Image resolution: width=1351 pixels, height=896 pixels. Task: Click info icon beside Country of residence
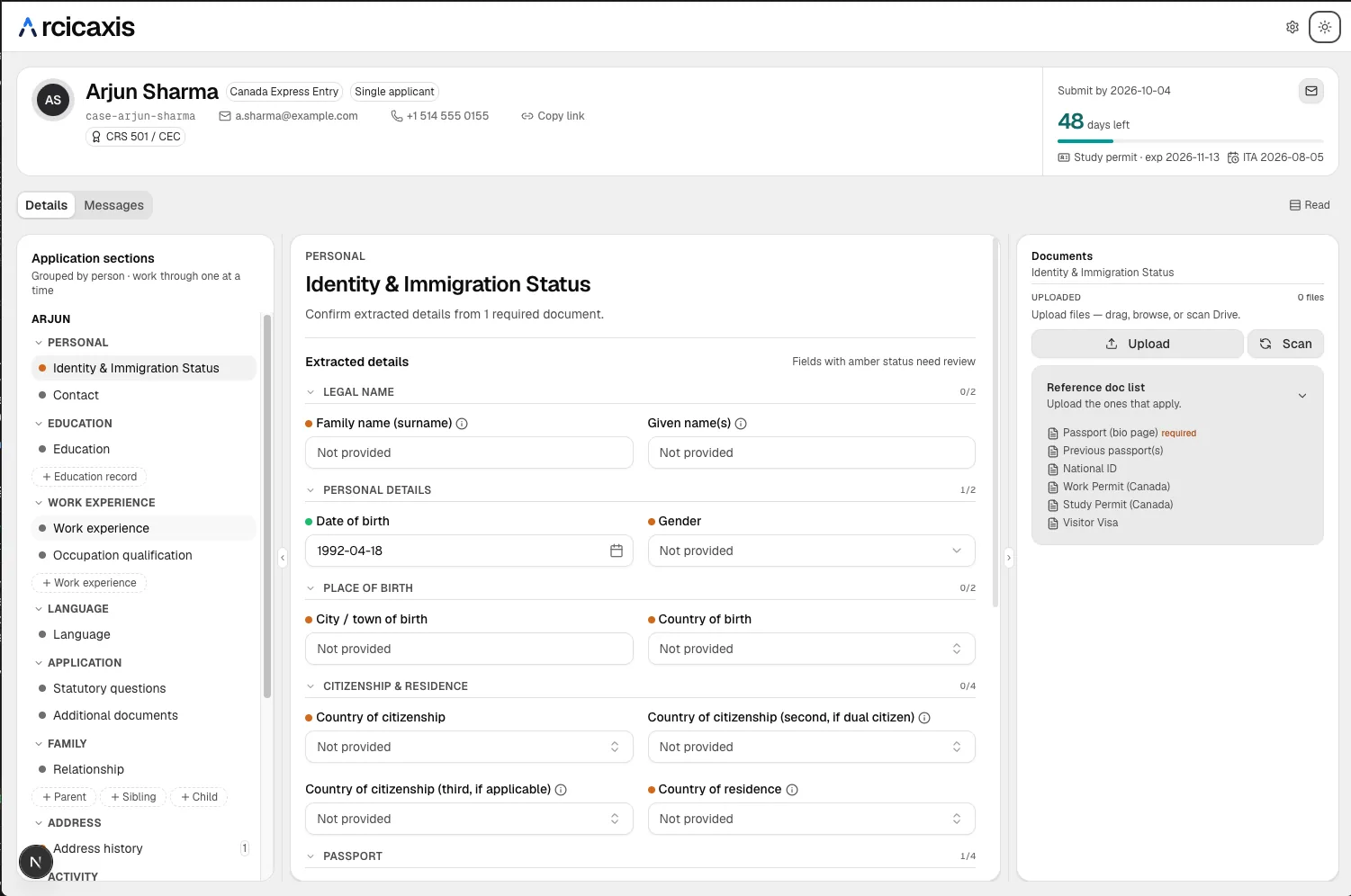(x=792, y=790)
